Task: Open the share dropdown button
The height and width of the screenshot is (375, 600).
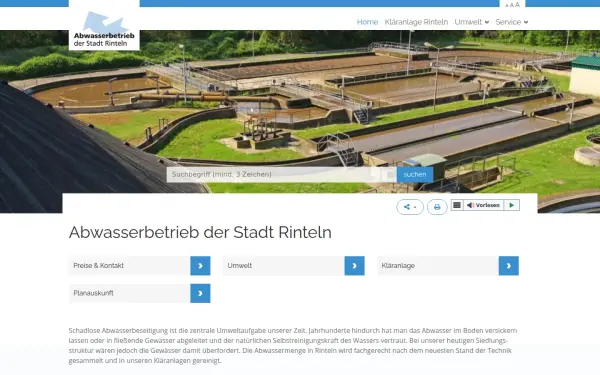Action: (x=410, y=207)
